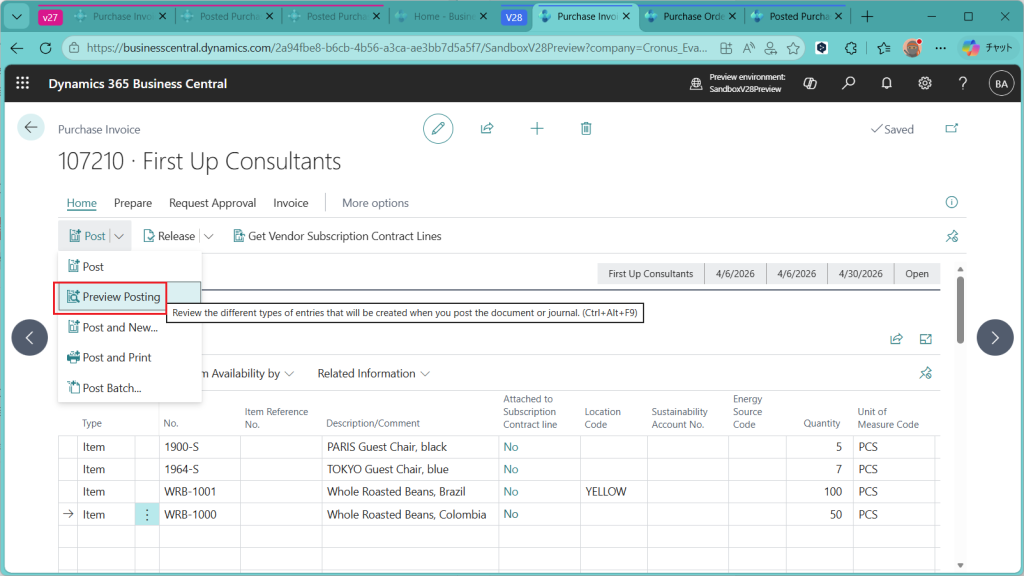Open the settings gear icon

pos(925,84)
